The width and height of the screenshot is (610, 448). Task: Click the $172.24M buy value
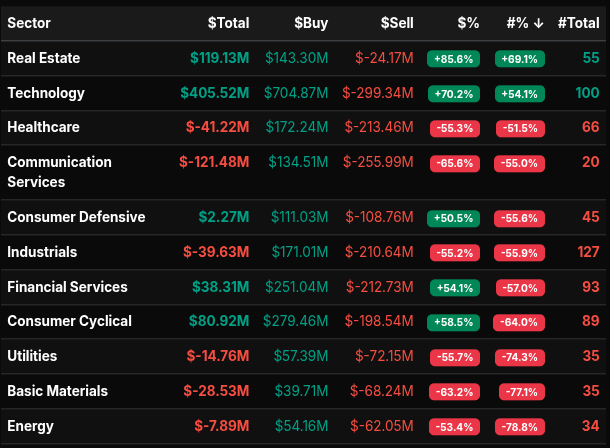[x=297, y=127]
